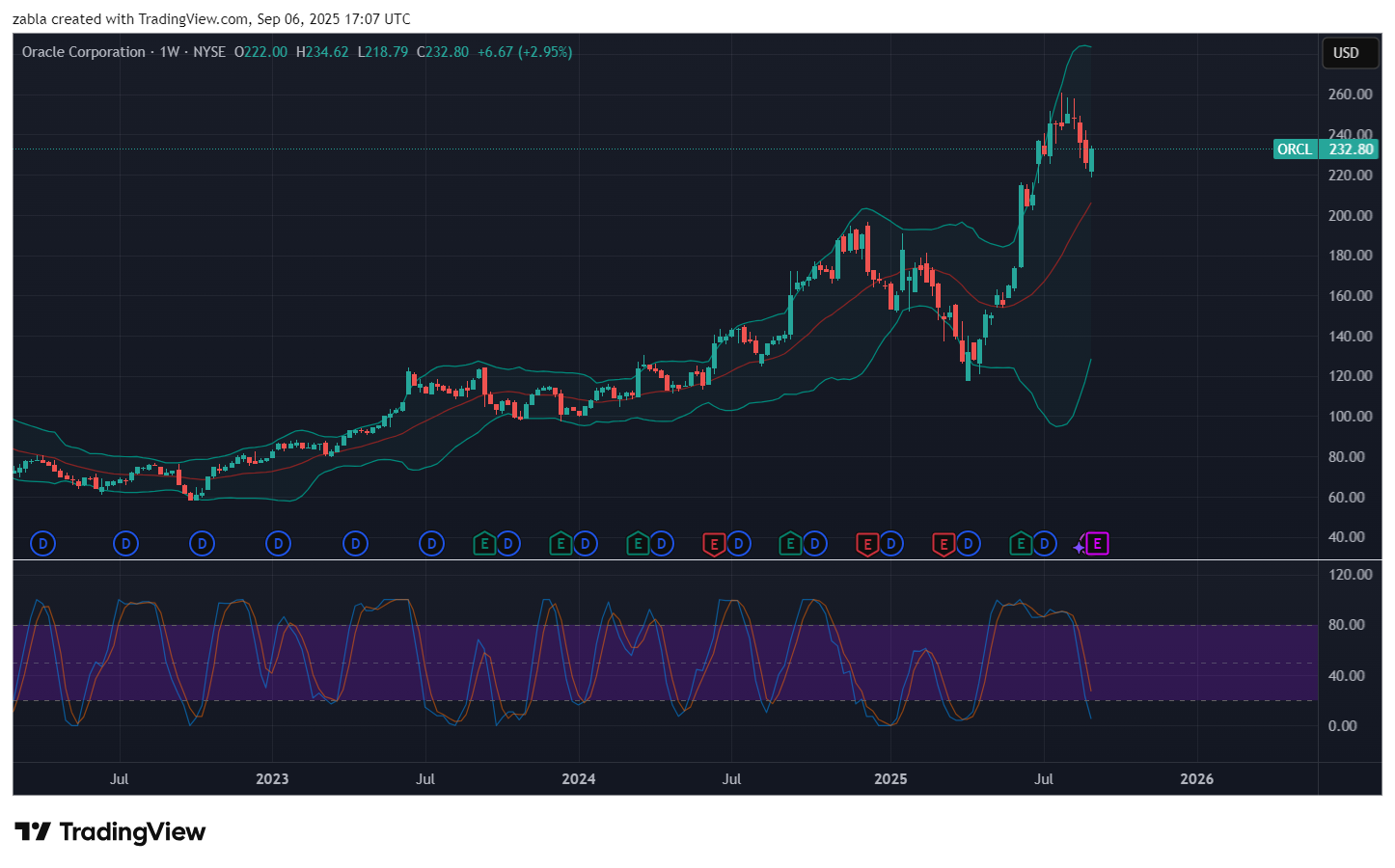Select the dividend D marker above the Jul 2025 label

click(1044, 544)
